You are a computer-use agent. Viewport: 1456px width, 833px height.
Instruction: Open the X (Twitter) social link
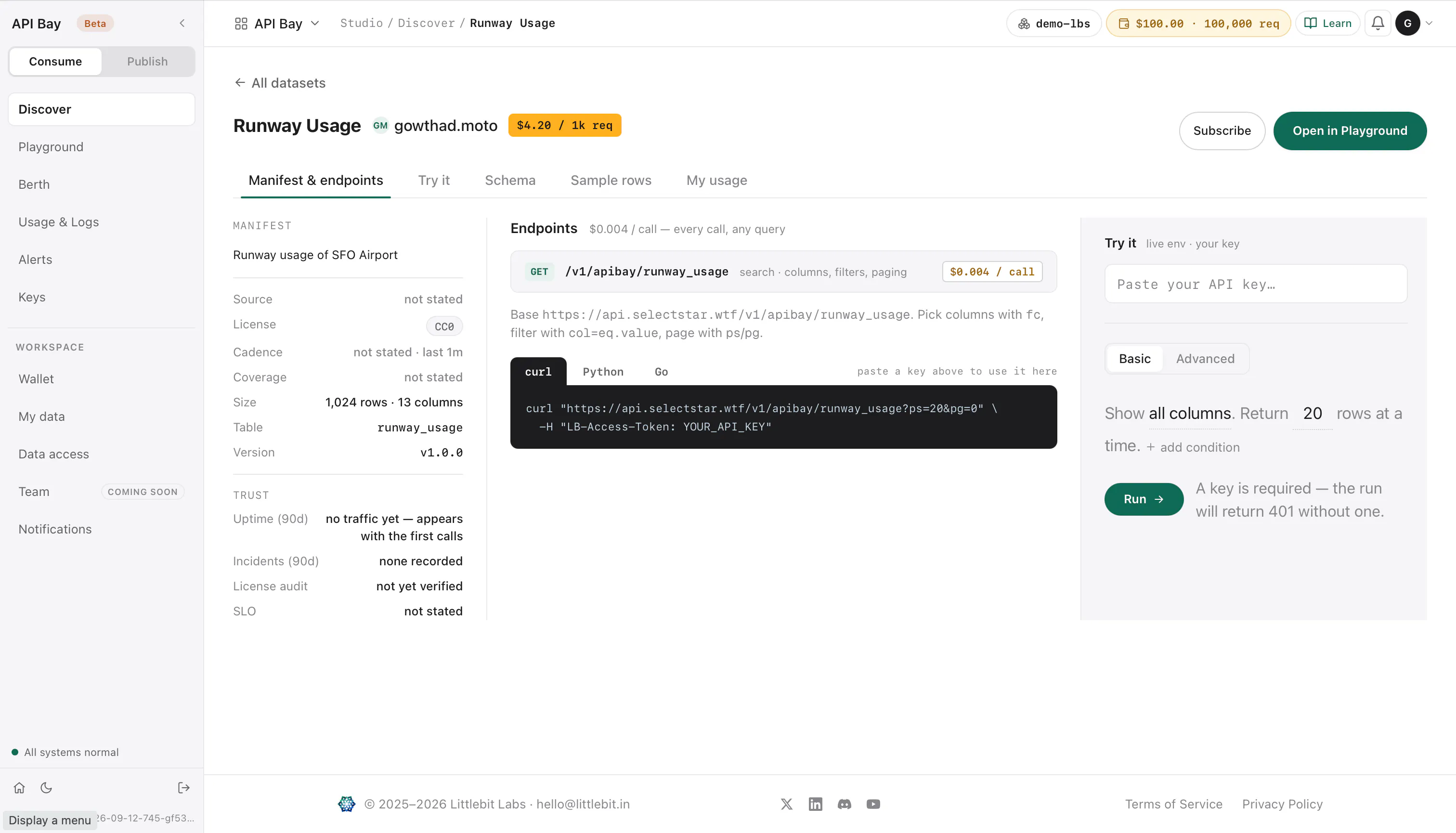pos(787,804)
